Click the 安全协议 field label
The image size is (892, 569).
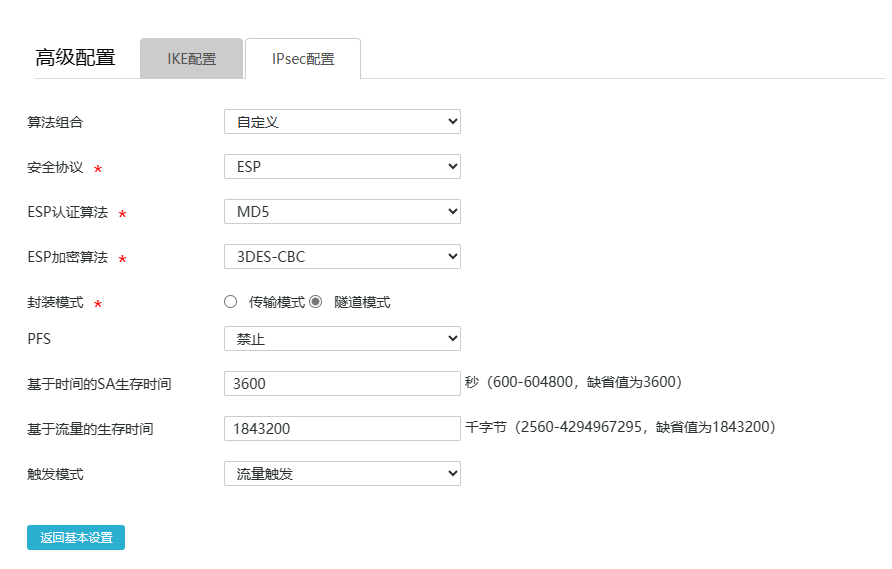[55, 167]
